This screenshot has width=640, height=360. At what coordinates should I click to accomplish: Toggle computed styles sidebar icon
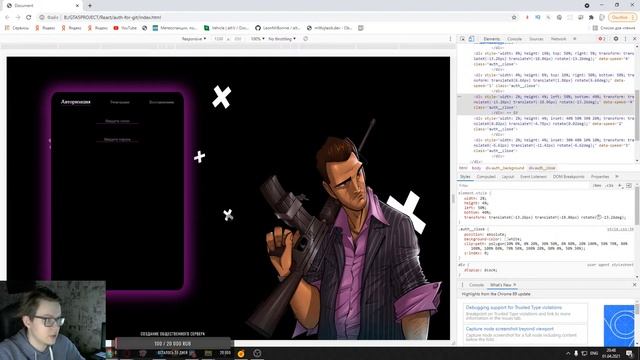pos(629,186)
